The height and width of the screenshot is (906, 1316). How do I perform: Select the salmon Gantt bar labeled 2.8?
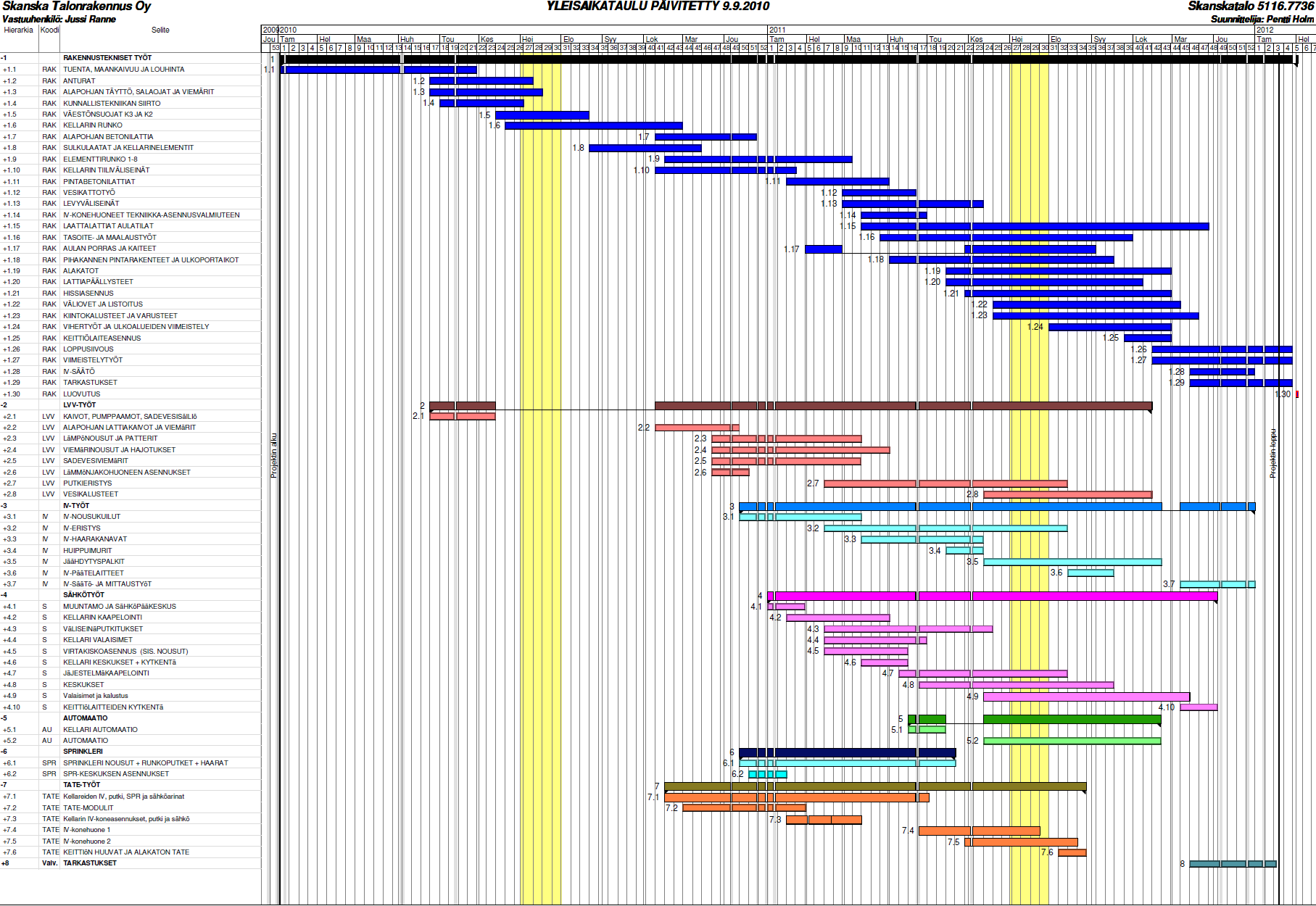[1068, 495]
